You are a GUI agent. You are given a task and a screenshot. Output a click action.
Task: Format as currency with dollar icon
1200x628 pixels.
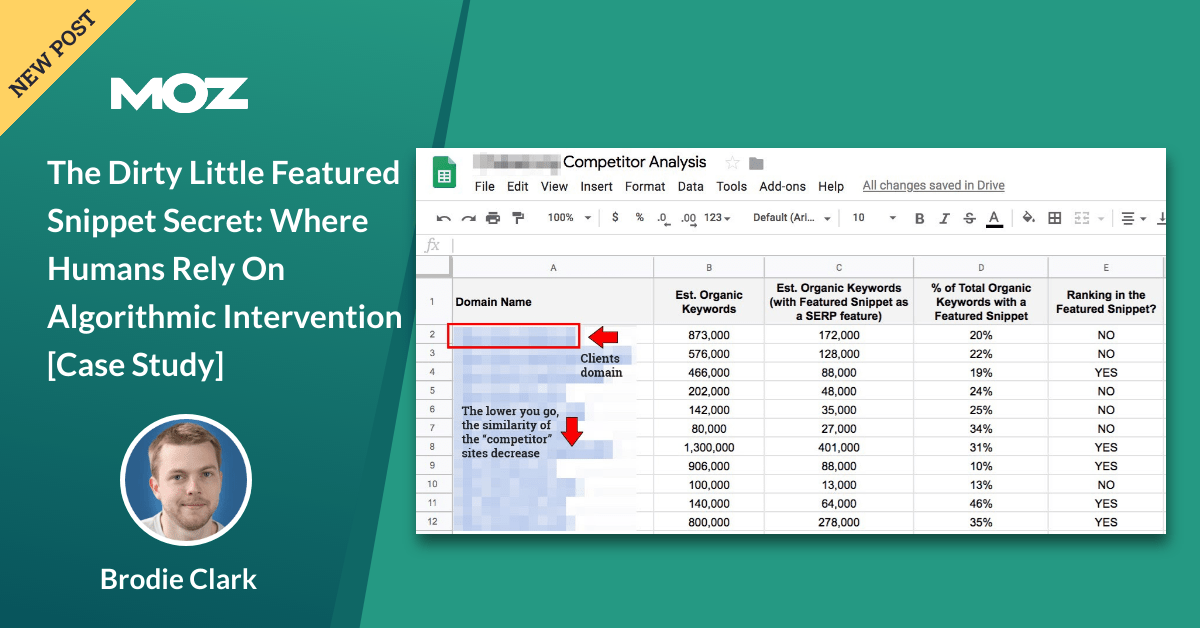pos(615,218)
